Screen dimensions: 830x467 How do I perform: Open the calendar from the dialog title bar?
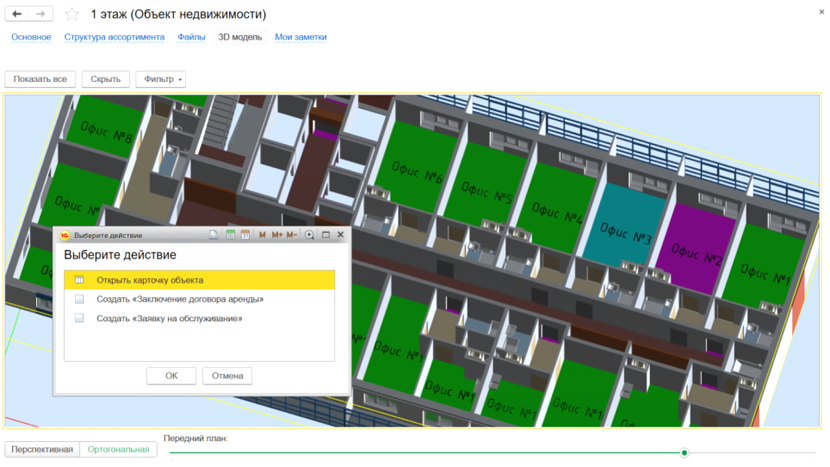[245, 235]
